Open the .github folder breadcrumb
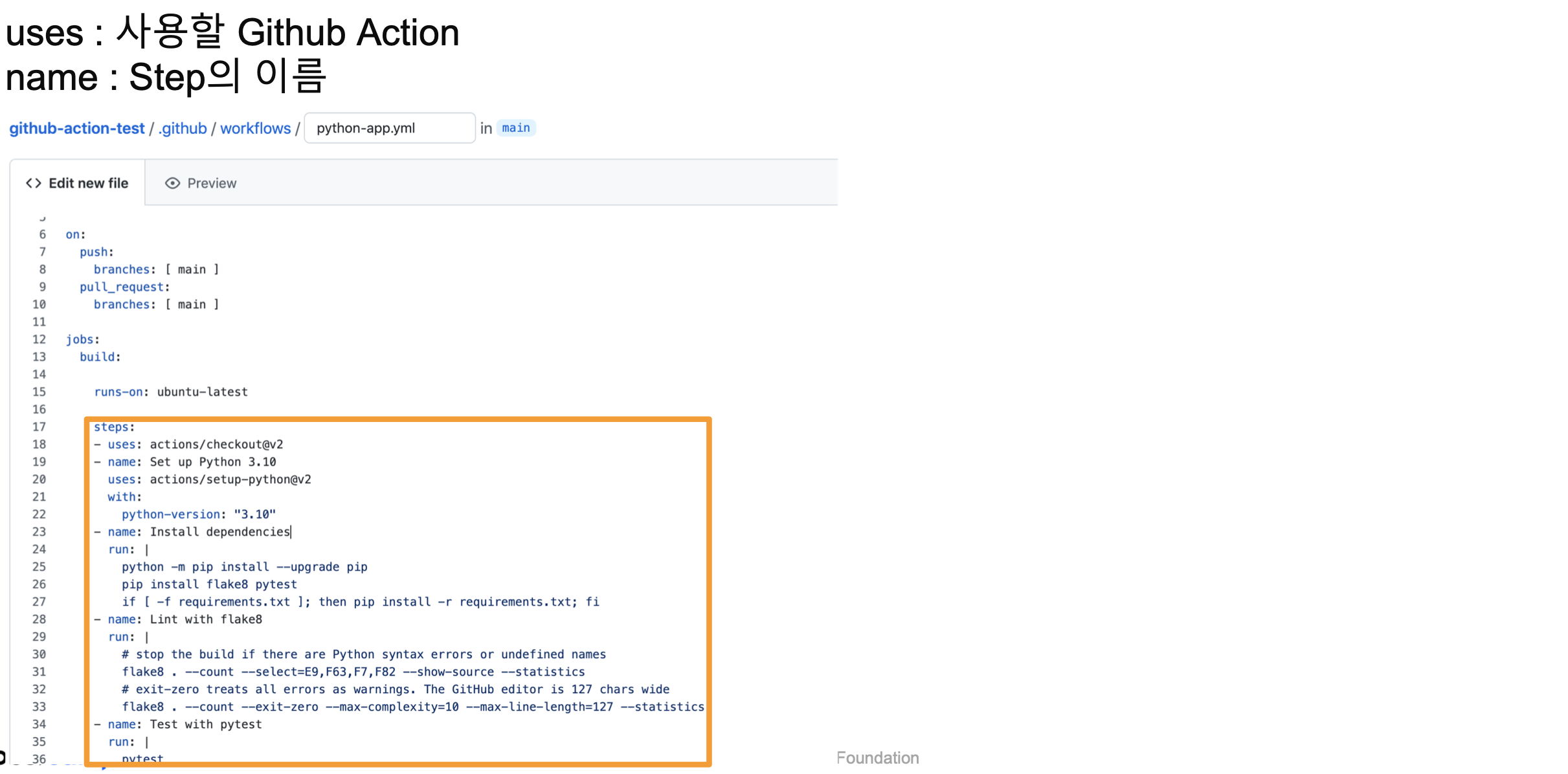The width and height of the screenshot is (1568, 774). (183, 128)
